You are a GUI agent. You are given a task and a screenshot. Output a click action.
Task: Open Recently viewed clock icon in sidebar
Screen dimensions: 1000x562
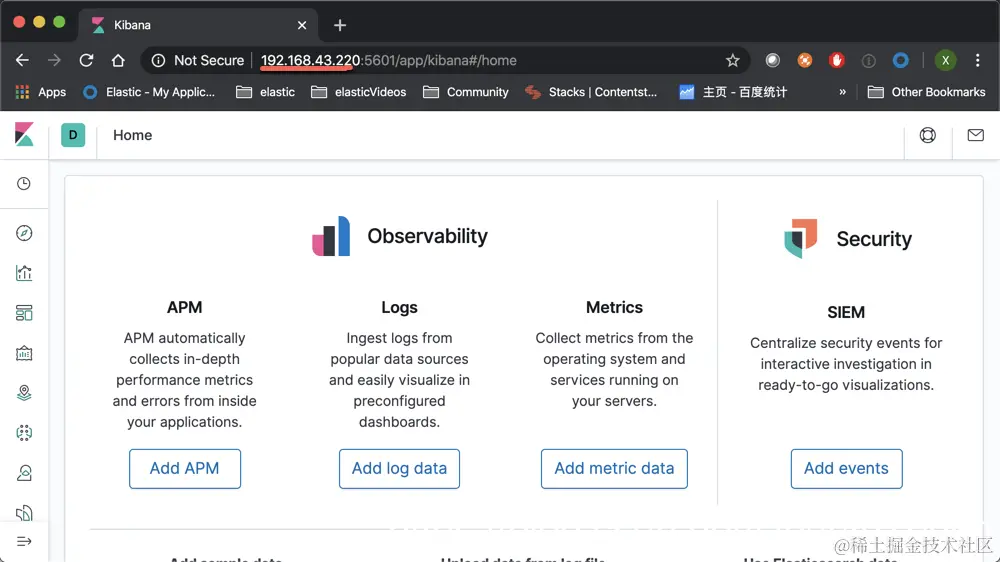(24, 184)
